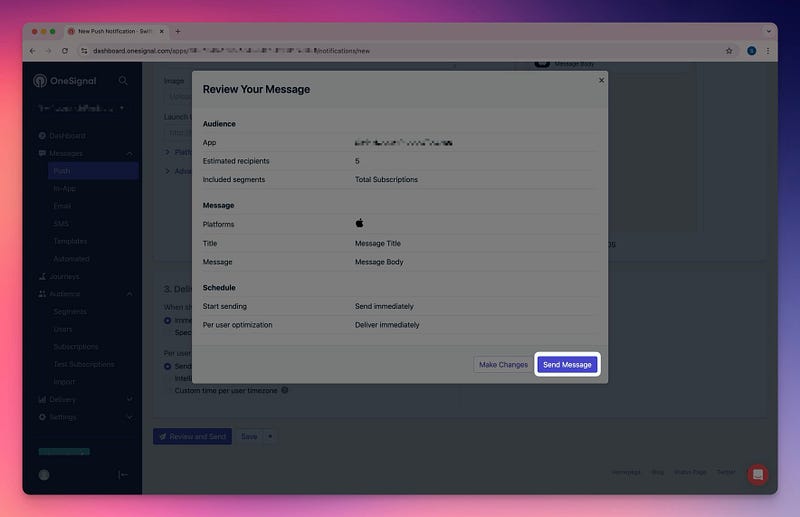Image resolution: width=800 pixels, height=517 pixels.
Task: Select the Send immediately per-user radio button
Action: (x=167, y=366)
